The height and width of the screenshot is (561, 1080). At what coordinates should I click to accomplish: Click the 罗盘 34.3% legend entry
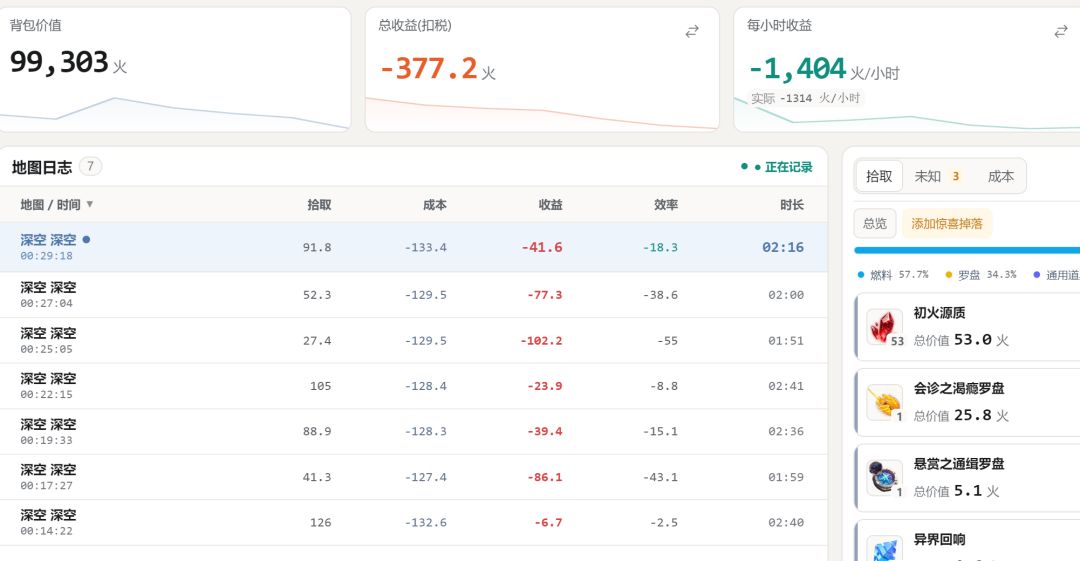[980, 275]
